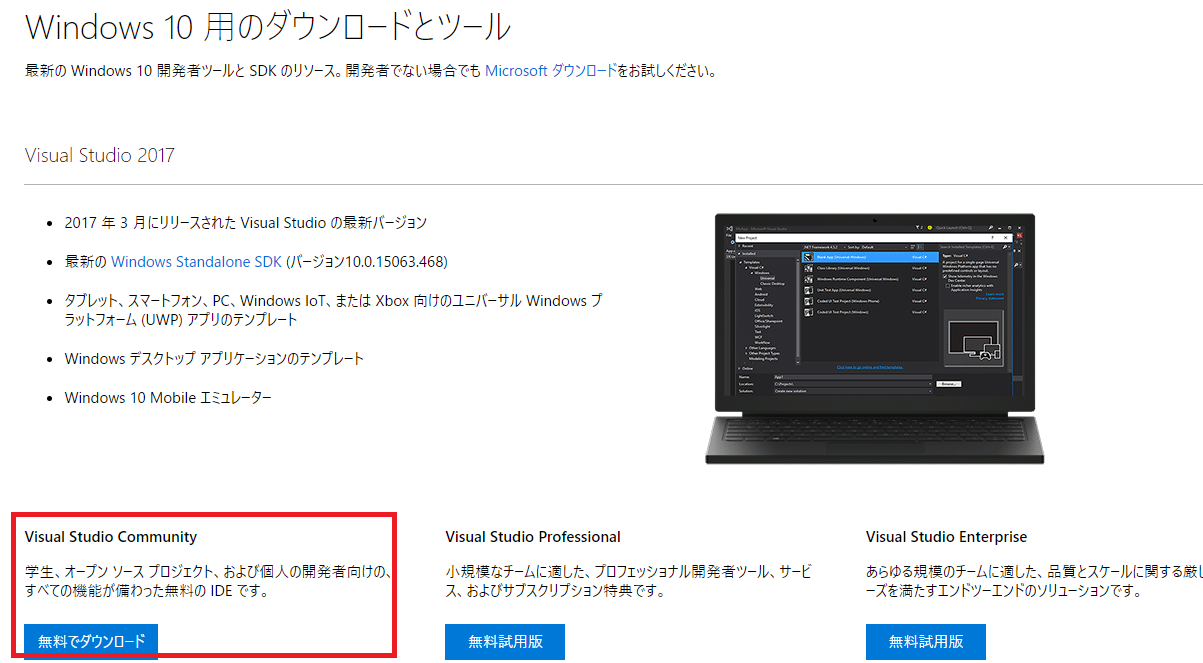The image size is (1203, 663).
Task: Click the Visual Studio Enterprise heading
Action: [x=946, y=537]
